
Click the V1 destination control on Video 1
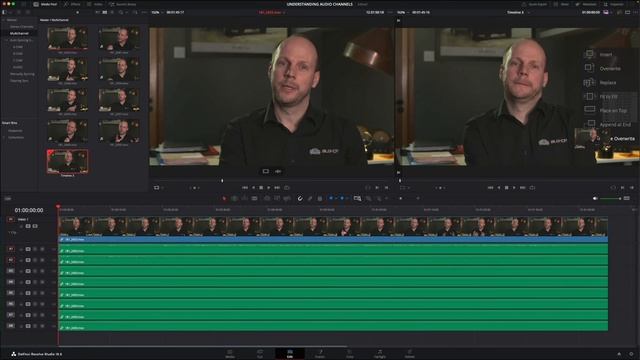coord(11,220)
